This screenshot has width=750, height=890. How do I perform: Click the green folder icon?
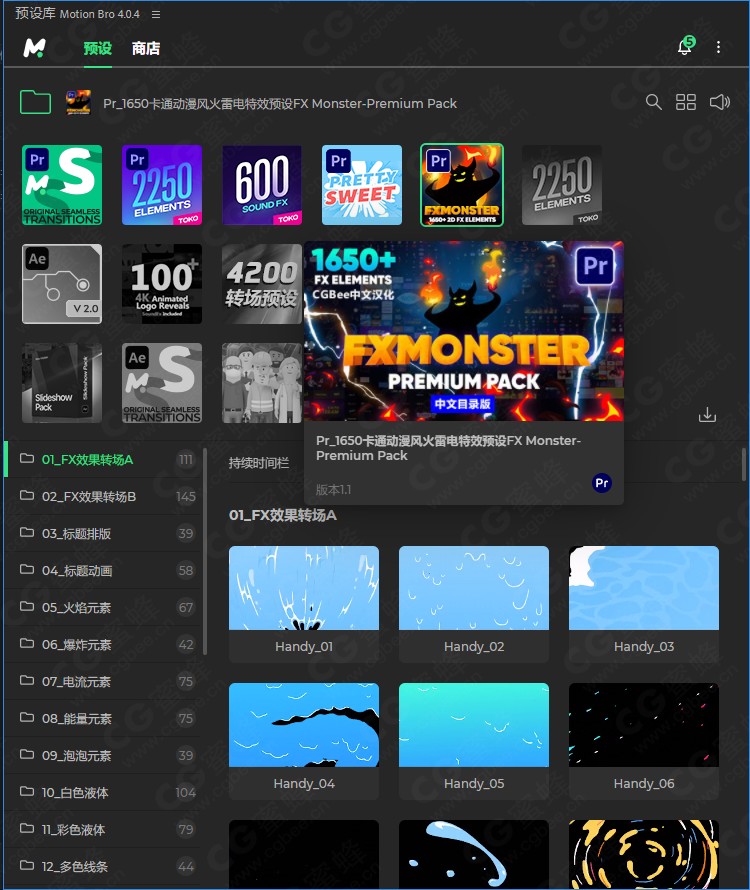[35, 102]
